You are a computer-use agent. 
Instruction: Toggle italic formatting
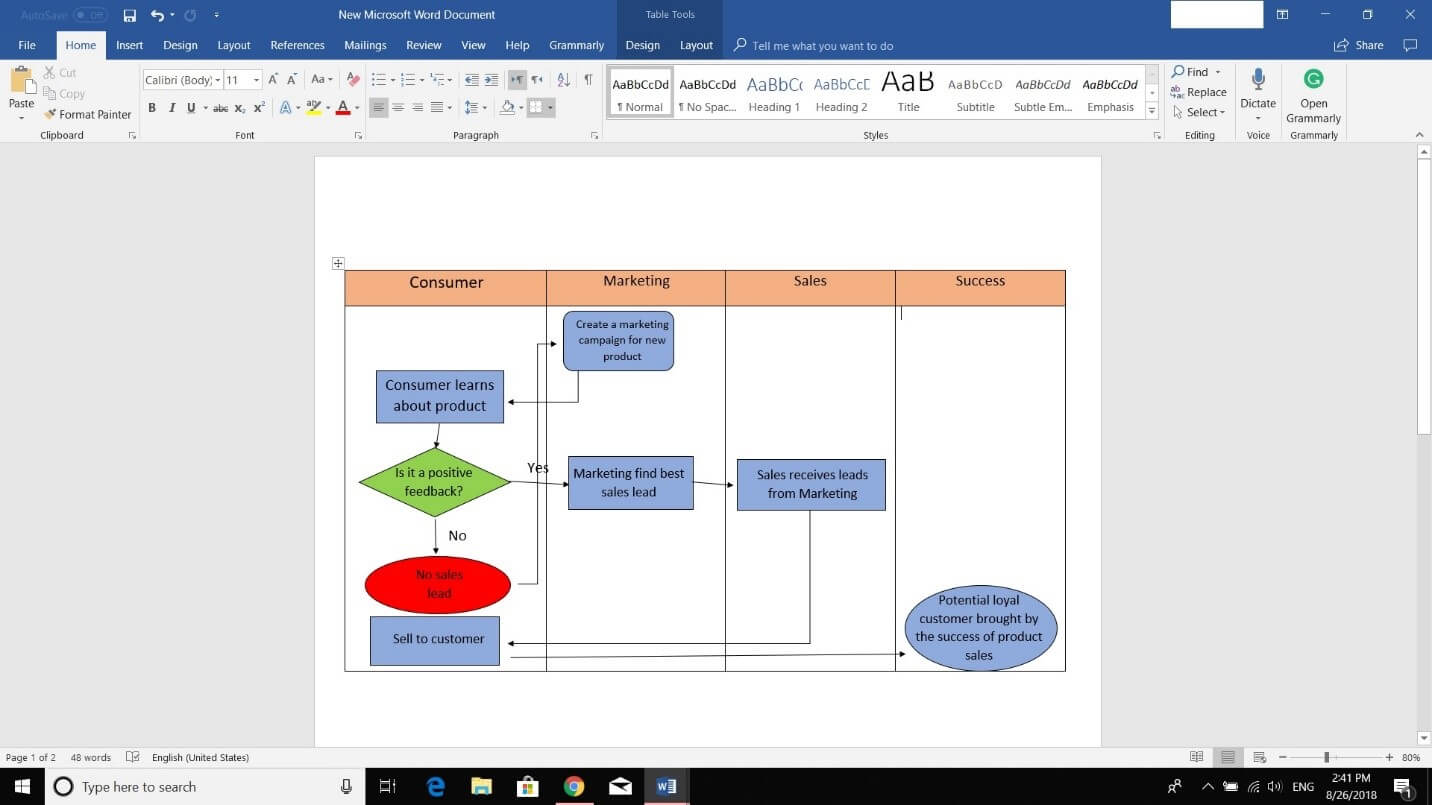(x=171, y=108)
